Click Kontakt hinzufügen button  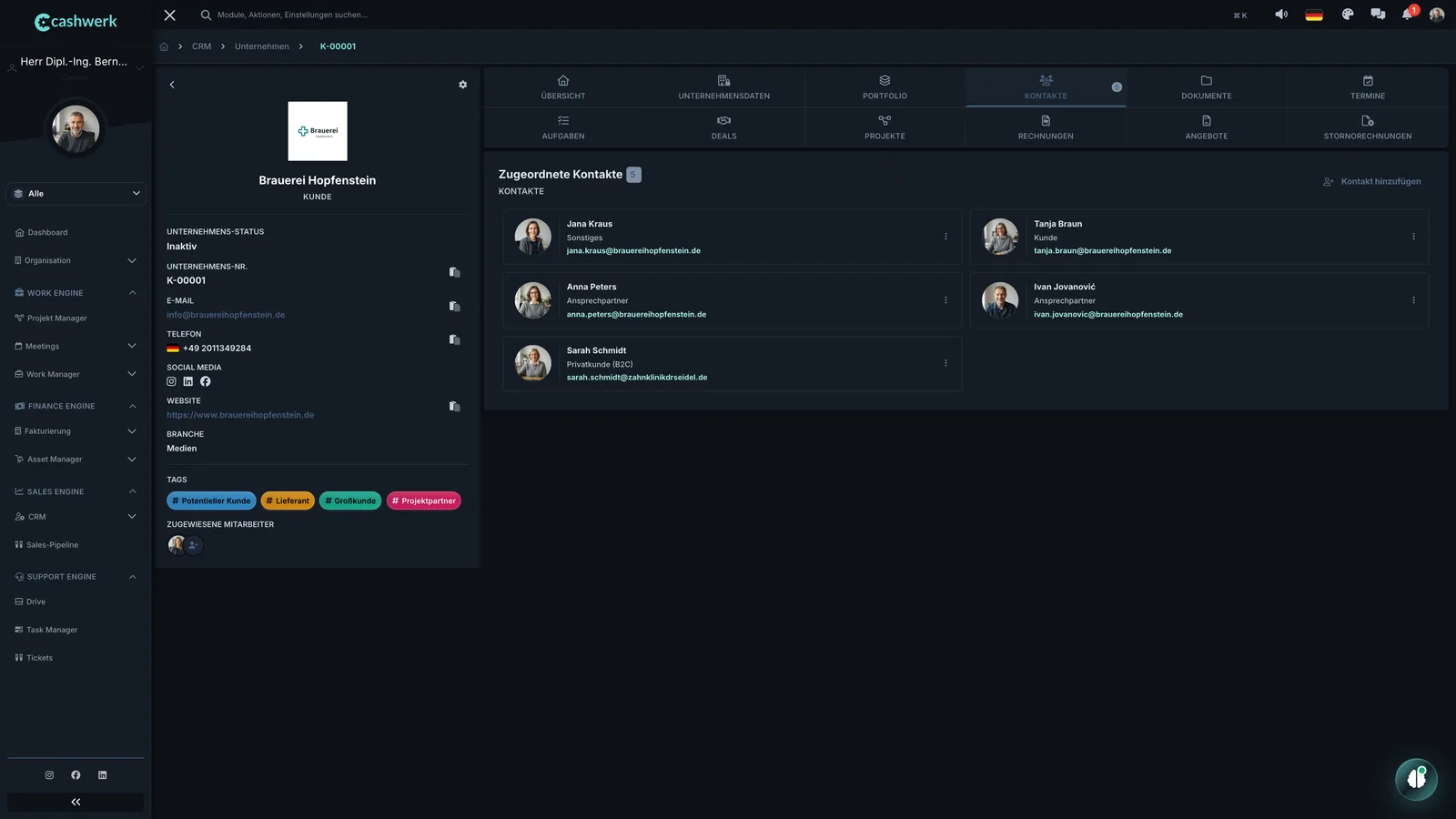coord(1372,182)
